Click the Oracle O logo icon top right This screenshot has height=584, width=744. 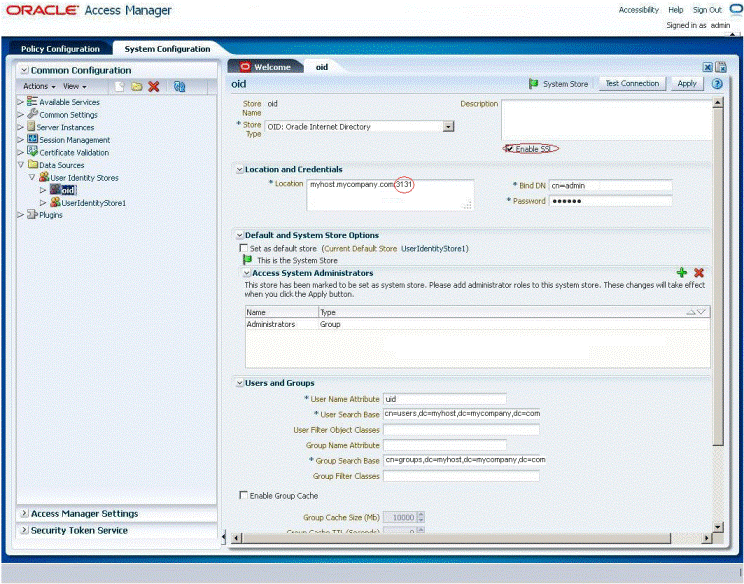pos(736,9)
